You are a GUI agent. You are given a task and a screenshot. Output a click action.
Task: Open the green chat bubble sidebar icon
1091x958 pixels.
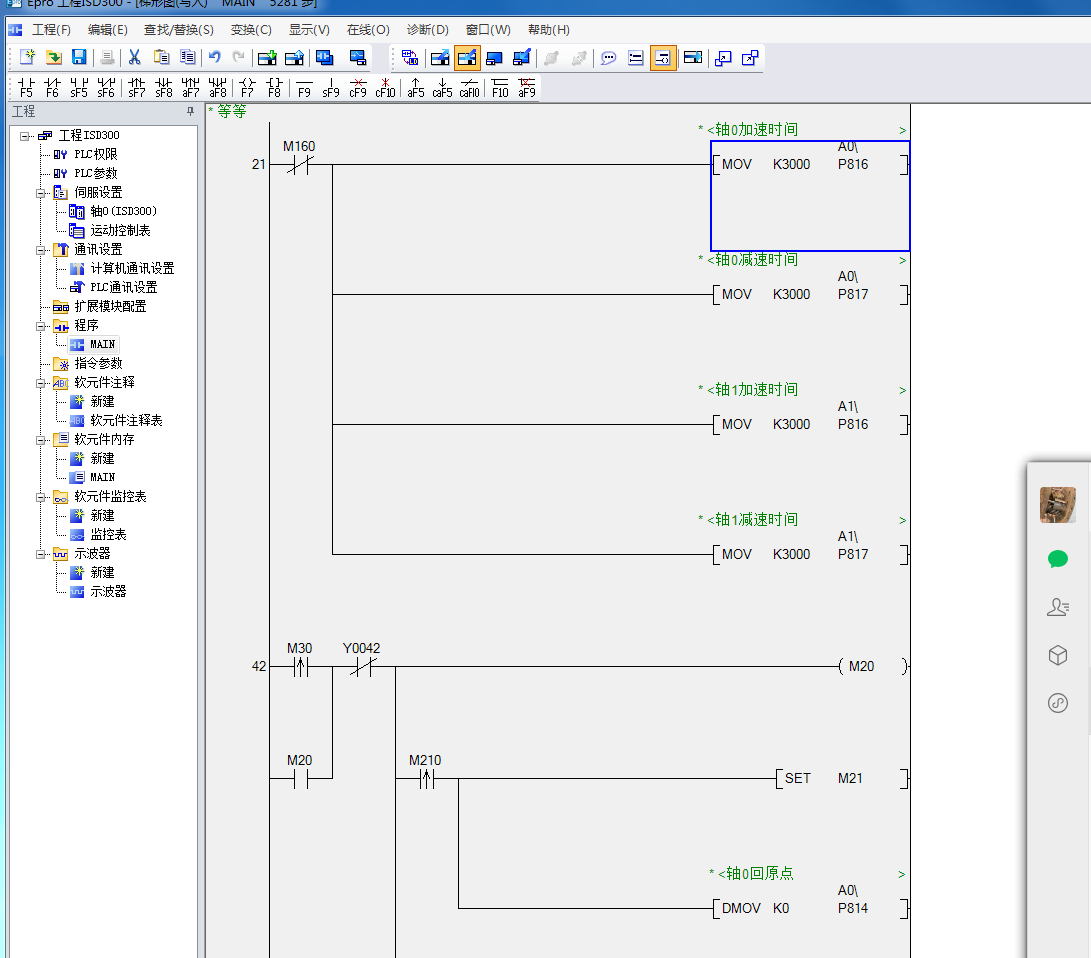coord(1058,559)
